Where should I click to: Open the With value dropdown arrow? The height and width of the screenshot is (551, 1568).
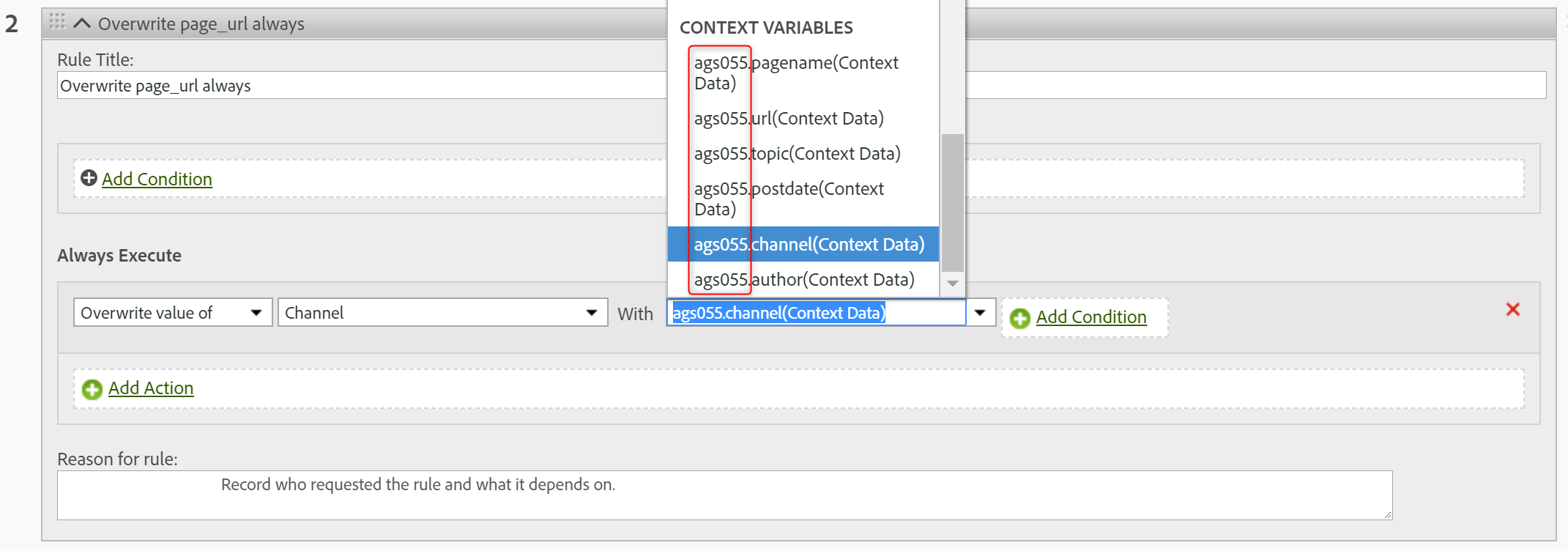tap(980, 313)
